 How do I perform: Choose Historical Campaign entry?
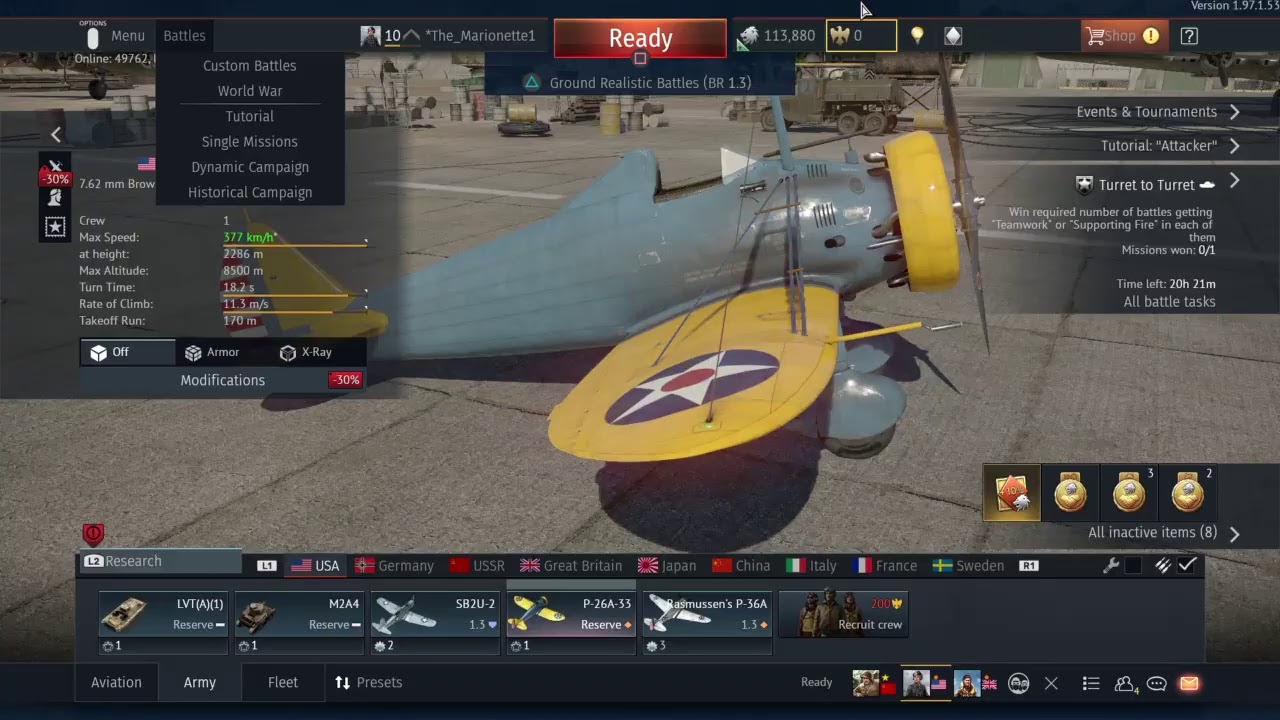[250, 192]
